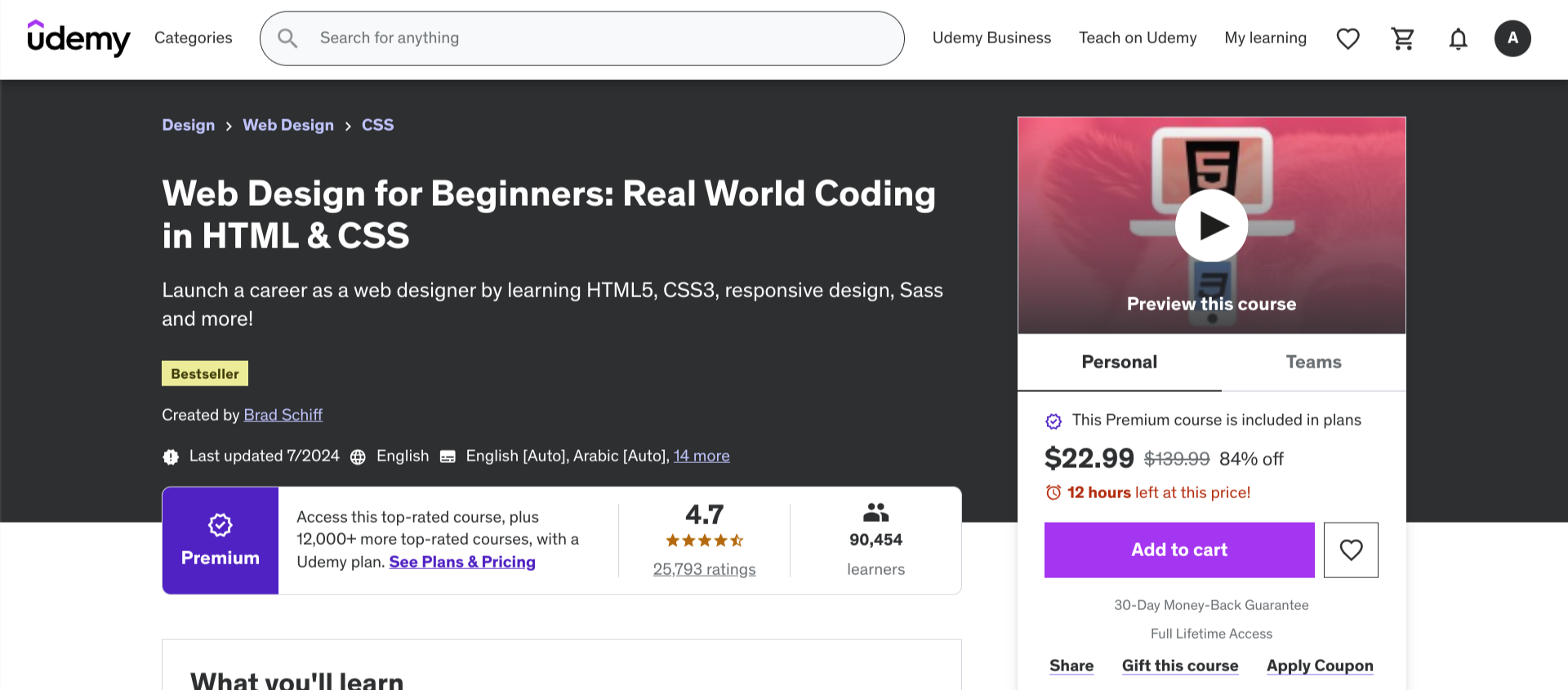This screenshot has width=1568, height=690.
Task: Open the user profile avatar menu
Action: pos(1512,38)
